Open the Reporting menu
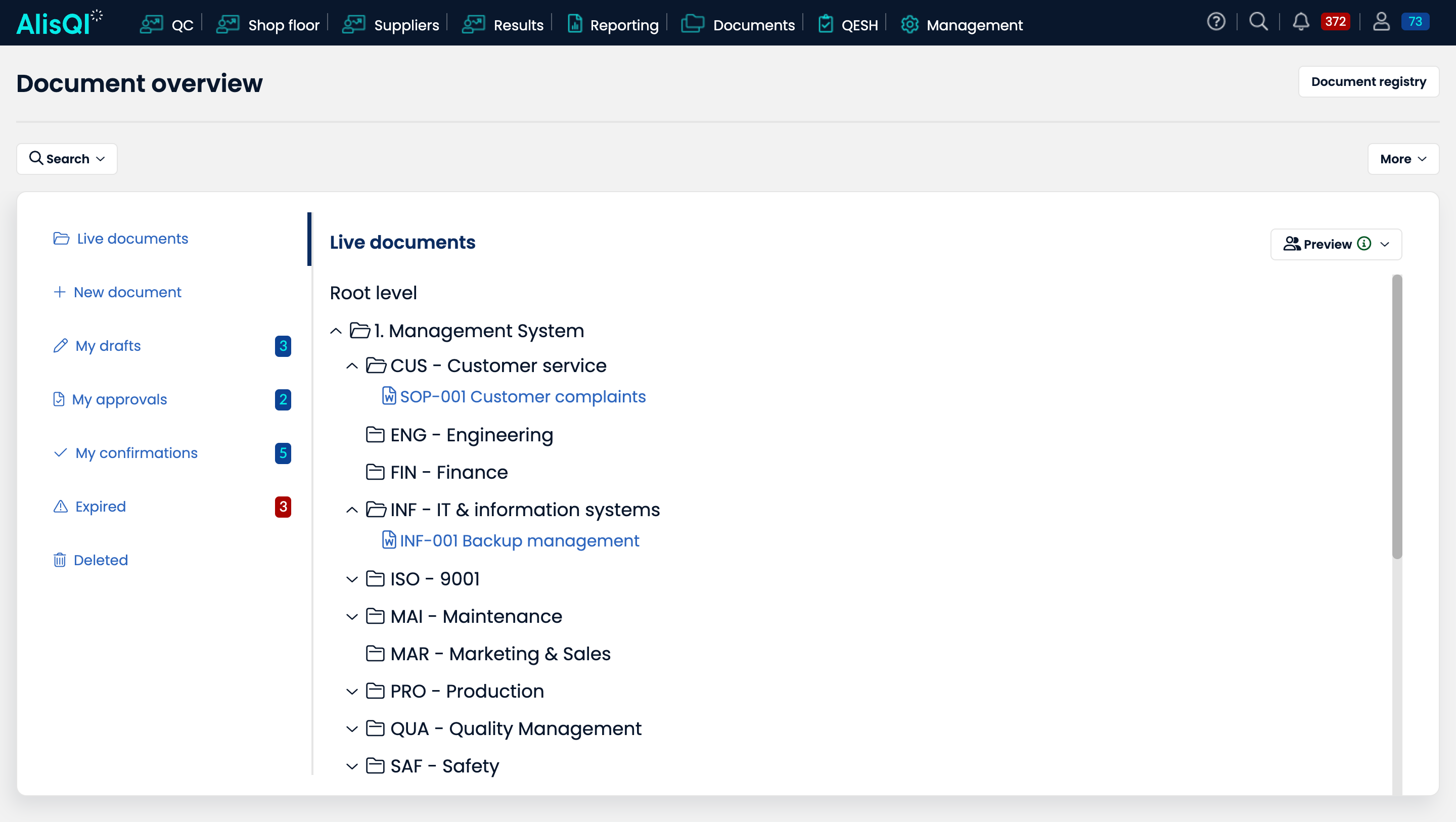This screenshot has height=822, width=1456. pos(613,24)
